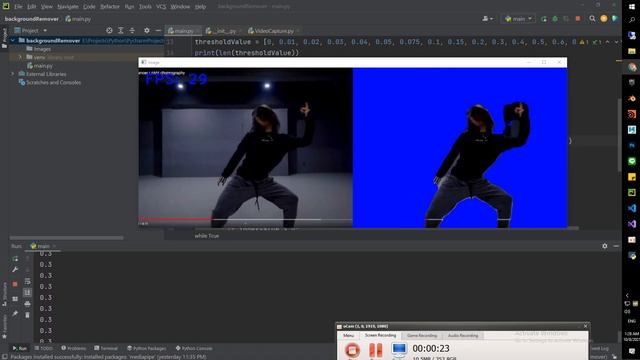Clear console output with trash icon
The width and height of the screenshot is (640, 360).
tap(27, 315)
